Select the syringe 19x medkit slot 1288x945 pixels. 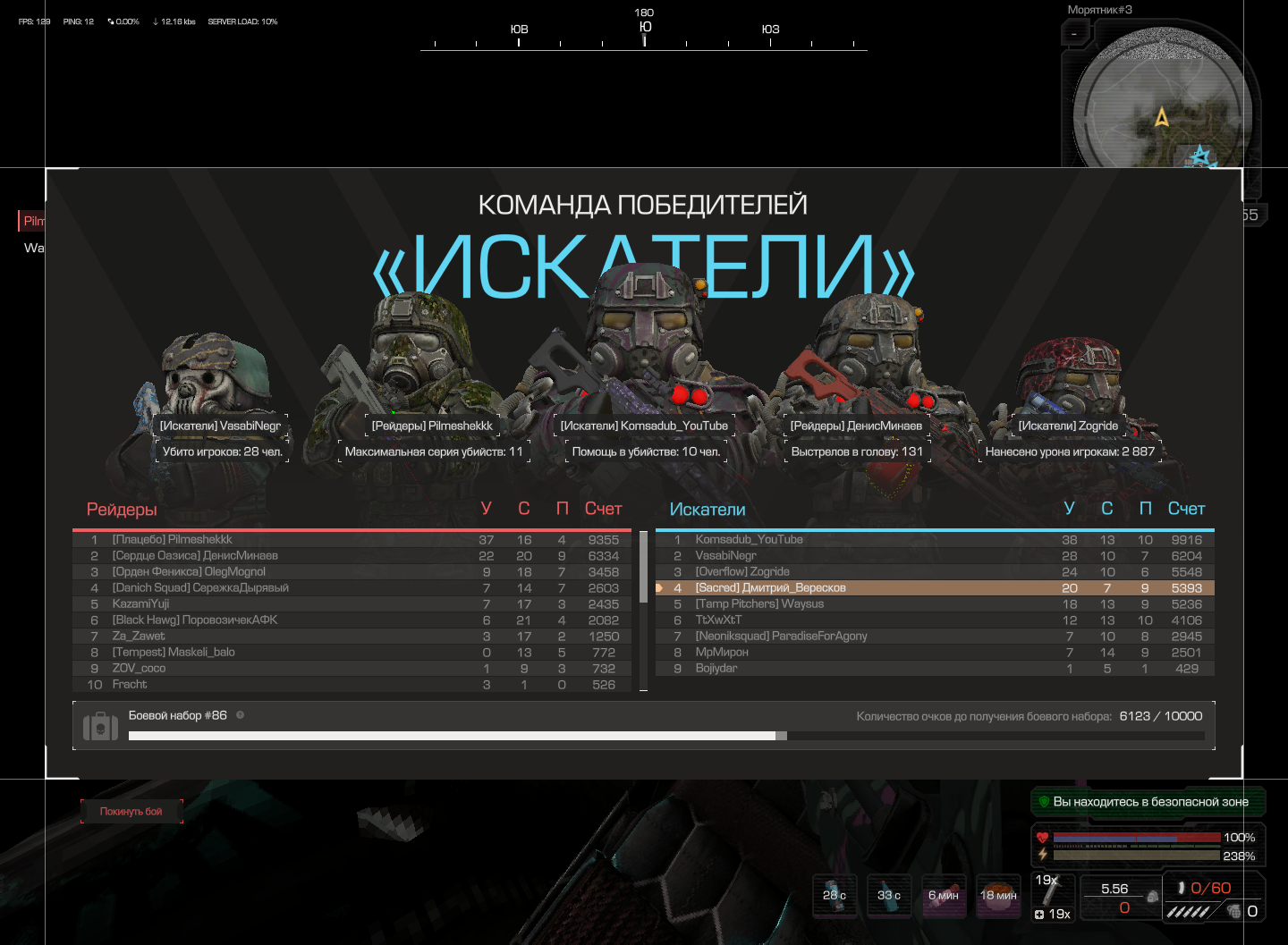click(x=1054, y=897)
